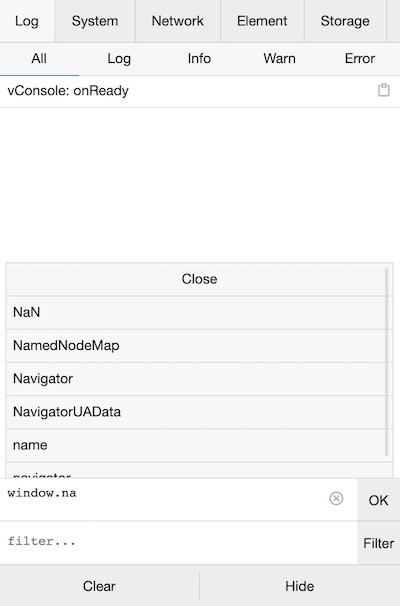Run command with the OK button
400x606 pixels.
378,500
